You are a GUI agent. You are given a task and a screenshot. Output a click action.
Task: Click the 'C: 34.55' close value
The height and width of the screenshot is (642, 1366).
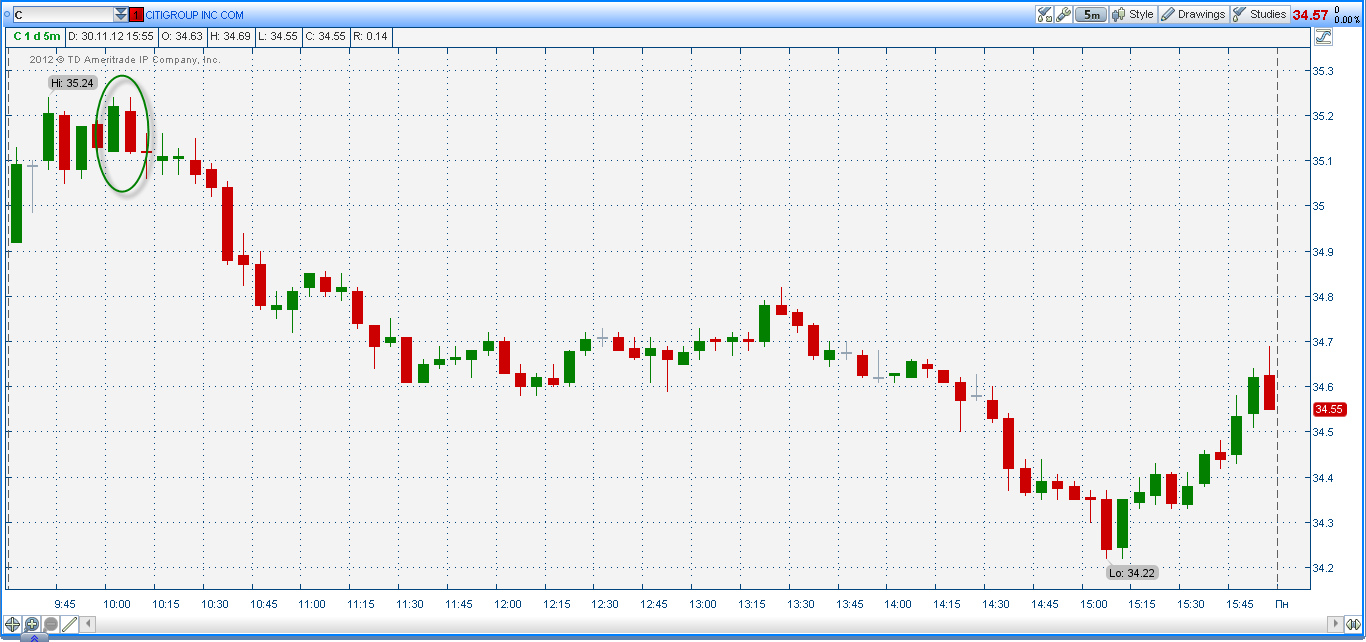click(x=325, y=36)
